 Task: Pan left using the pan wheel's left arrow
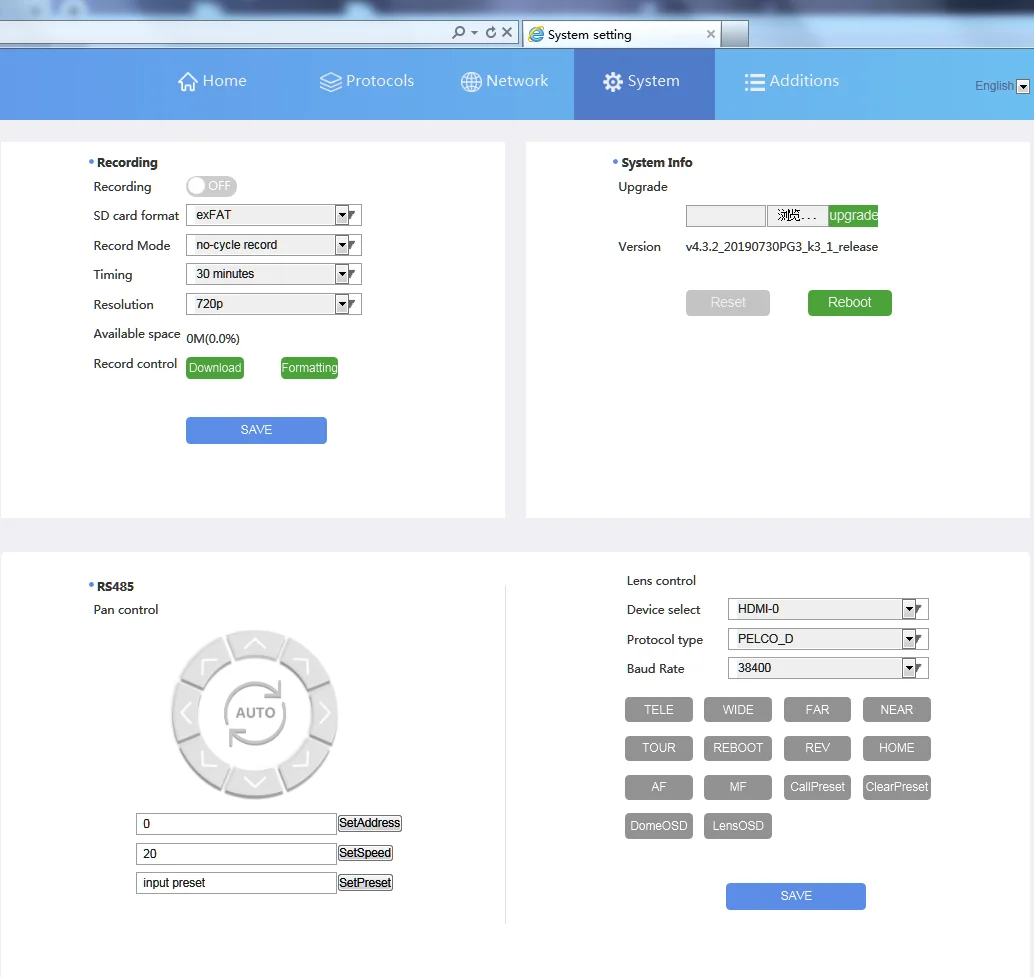(x=187, y=713)
